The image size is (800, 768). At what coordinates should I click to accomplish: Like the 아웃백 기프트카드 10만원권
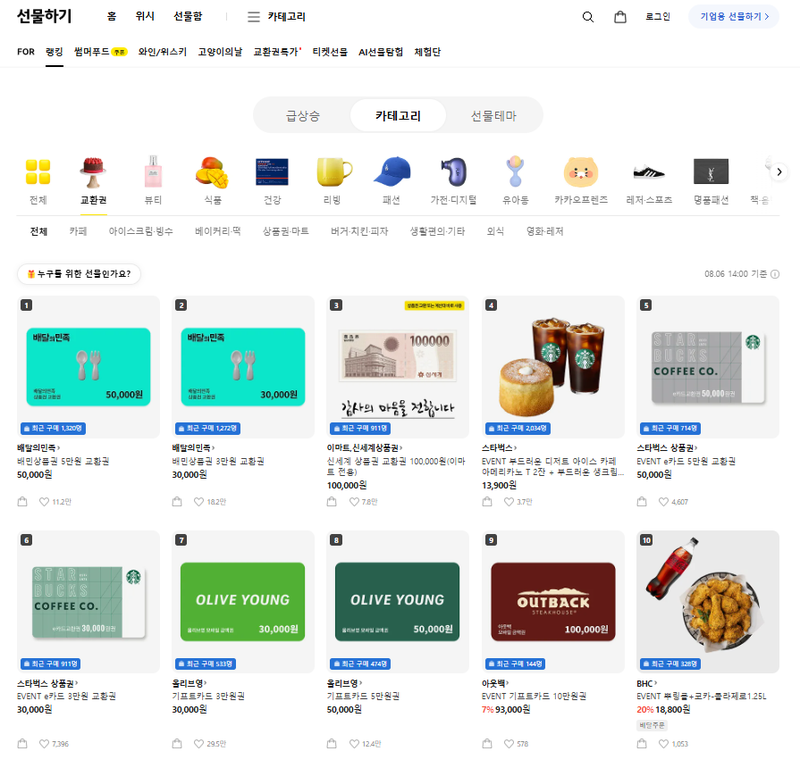pos(509,744)
